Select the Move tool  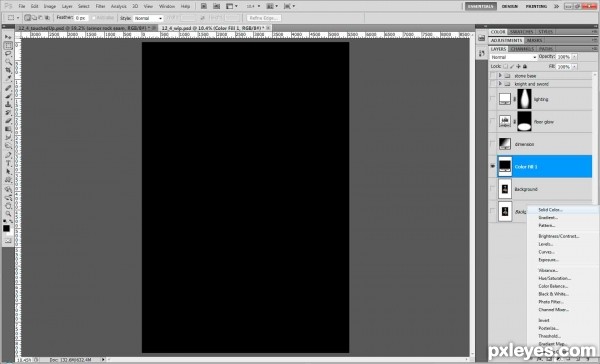[x=8, y=37]
